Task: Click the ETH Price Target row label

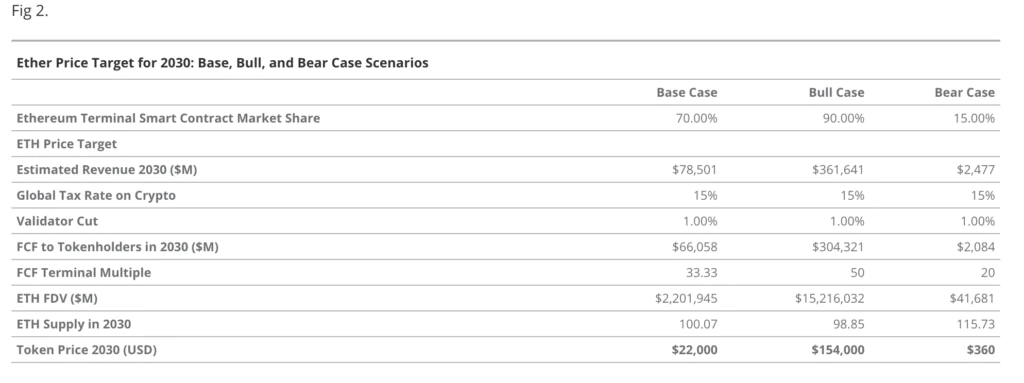Action: (x=67, y=144)
